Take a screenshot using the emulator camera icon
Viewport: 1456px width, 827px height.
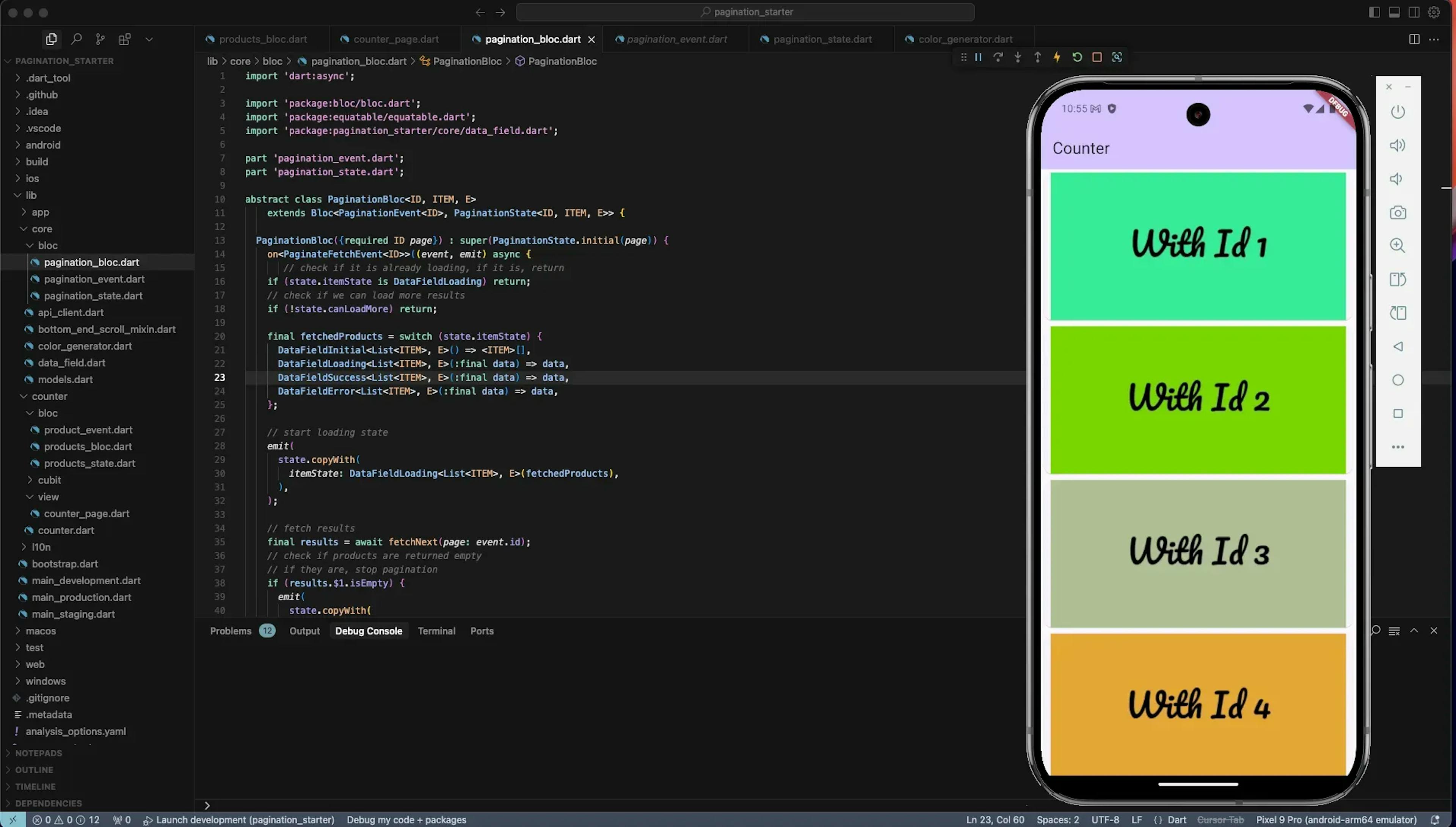click(1398, 212)
